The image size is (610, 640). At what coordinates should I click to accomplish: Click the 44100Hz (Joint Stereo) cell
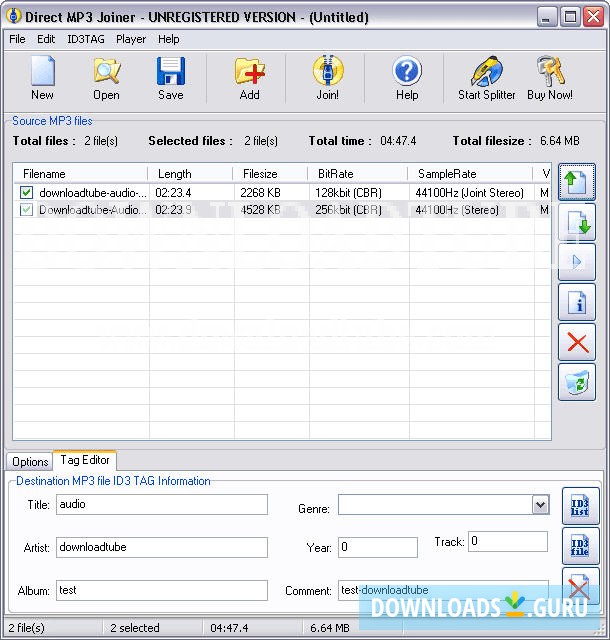pos(470,193)
